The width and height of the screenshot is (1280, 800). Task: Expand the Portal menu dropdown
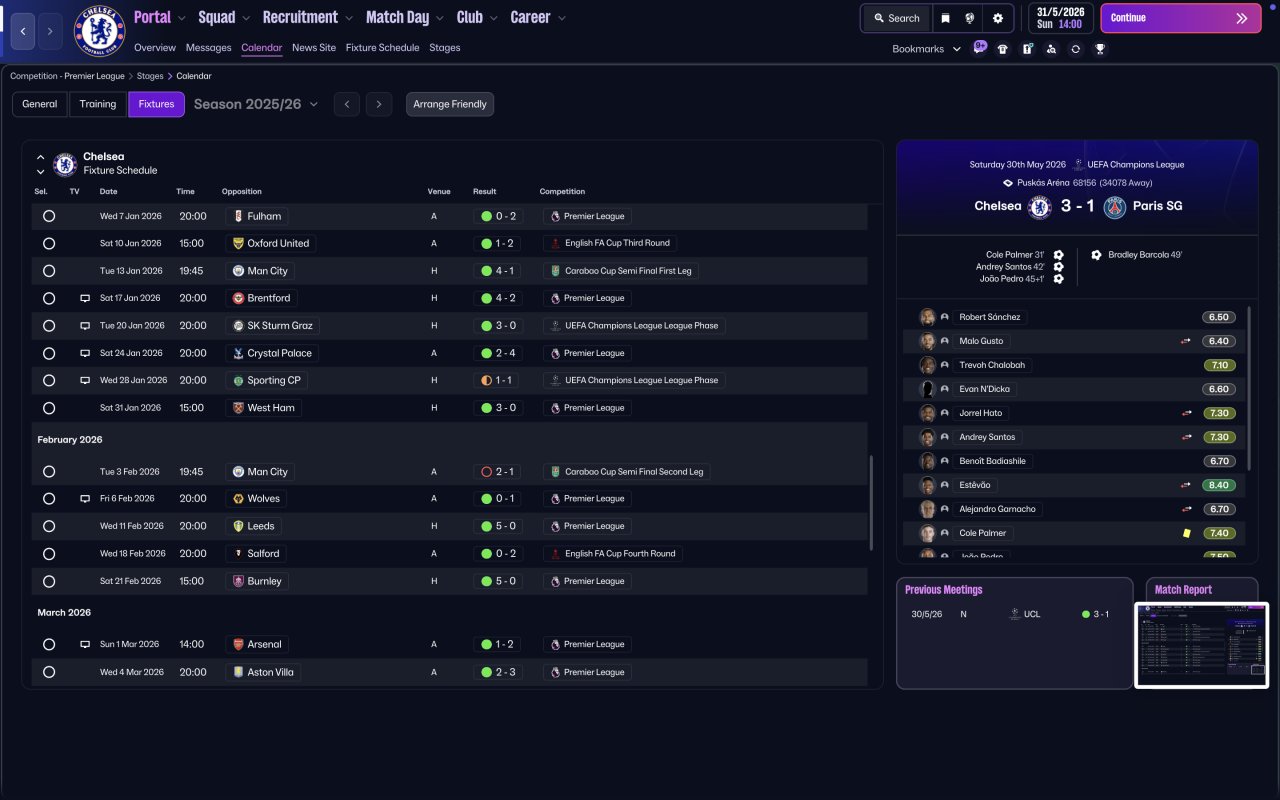(181, 18)
